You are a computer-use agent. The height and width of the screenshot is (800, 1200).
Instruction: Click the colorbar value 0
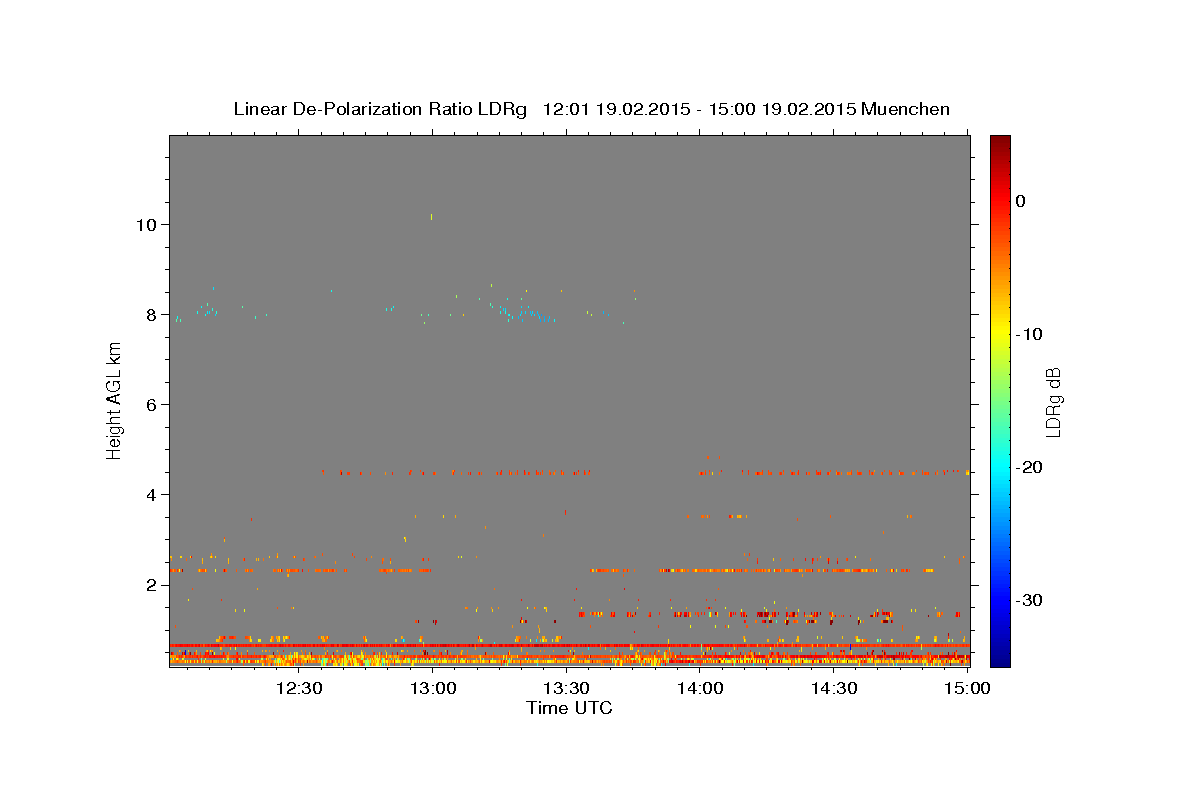coord(1020,201)
